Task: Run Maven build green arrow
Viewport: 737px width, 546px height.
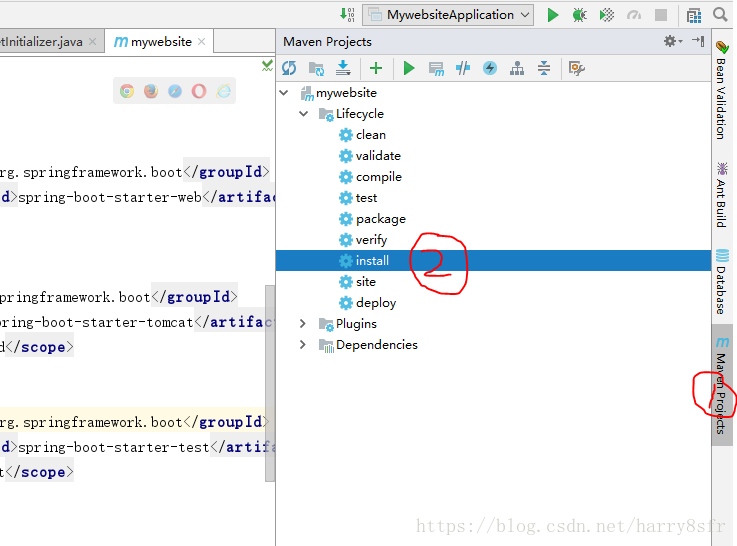Action: point(409,69)
